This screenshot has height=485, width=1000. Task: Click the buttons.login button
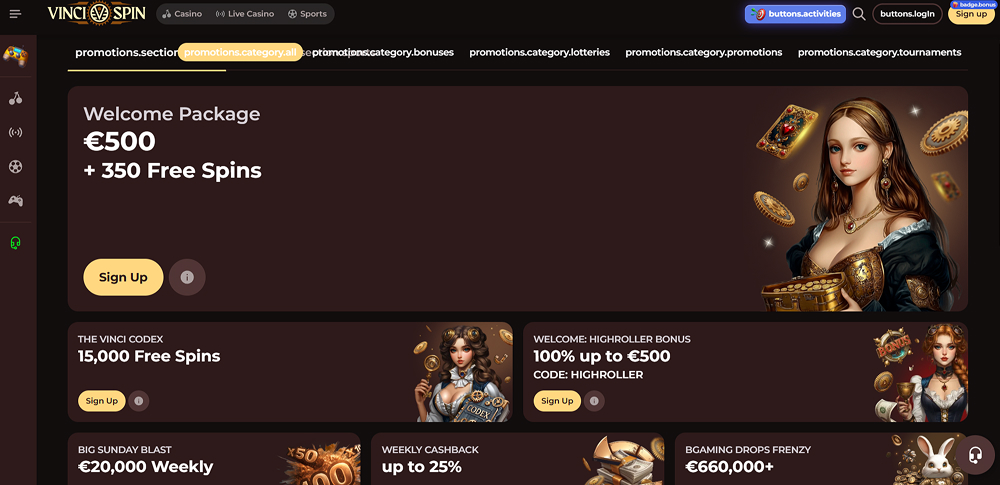click(x=907, y=14)
